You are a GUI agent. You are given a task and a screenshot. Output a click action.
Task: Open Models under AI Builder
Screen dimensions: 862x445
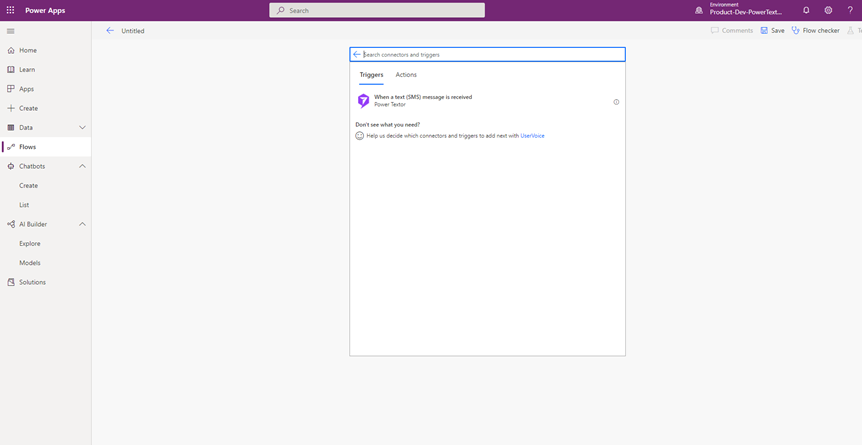[x=30, y=263]
